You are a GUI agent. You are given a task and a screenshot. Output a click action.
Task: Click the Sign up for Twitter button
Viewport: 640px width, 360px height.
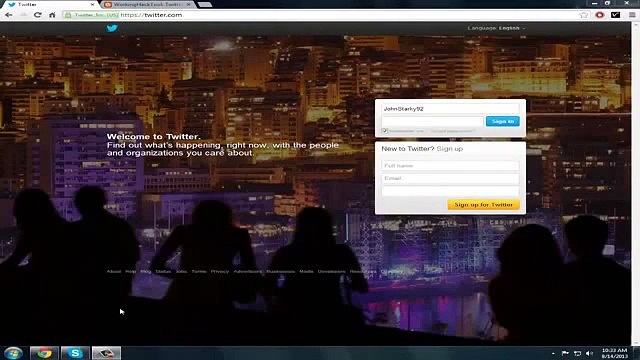(x=483, y=204)
